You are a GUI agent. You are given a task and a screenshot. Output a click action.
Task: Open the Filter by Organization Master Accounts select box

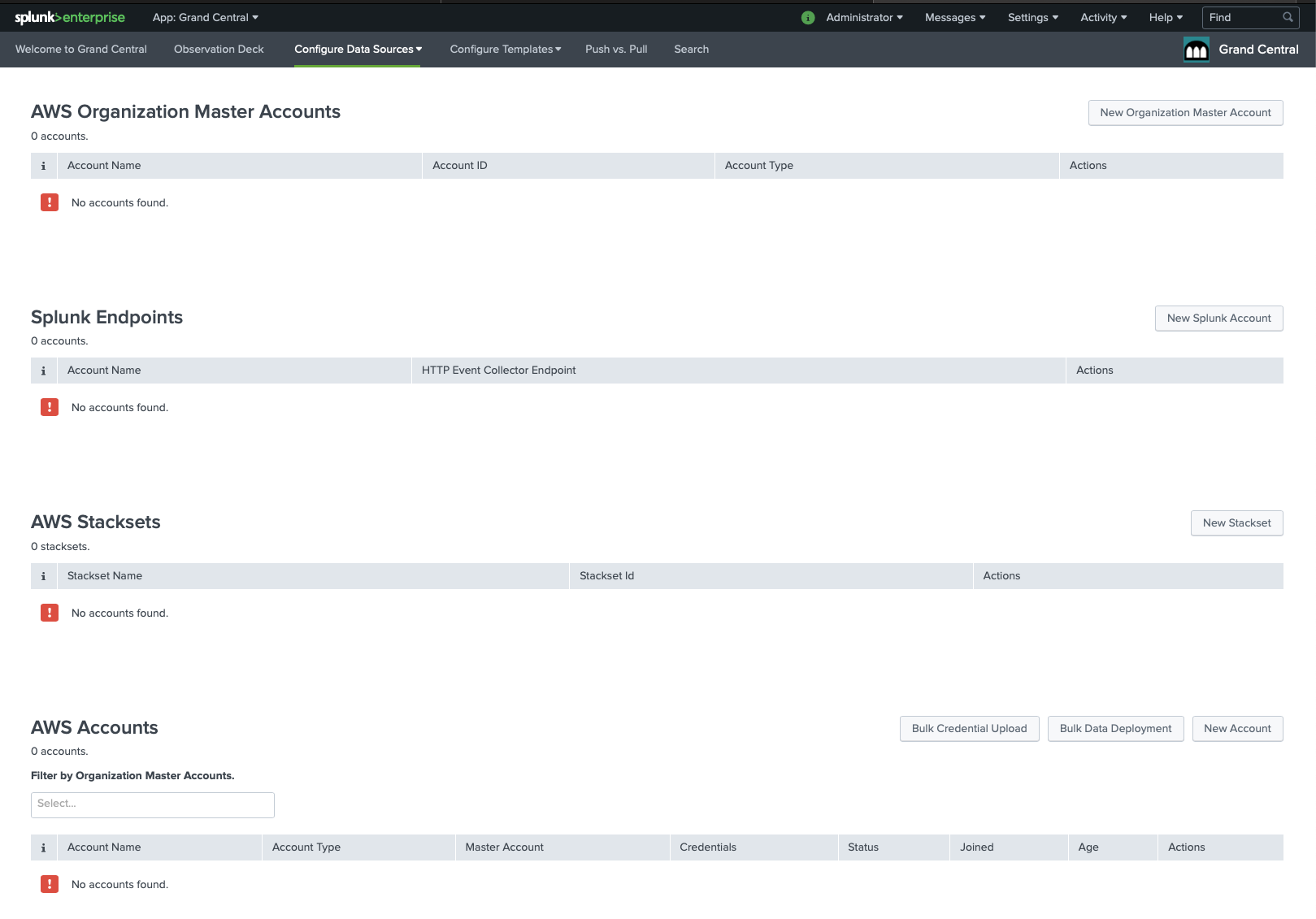pos(153,805)
